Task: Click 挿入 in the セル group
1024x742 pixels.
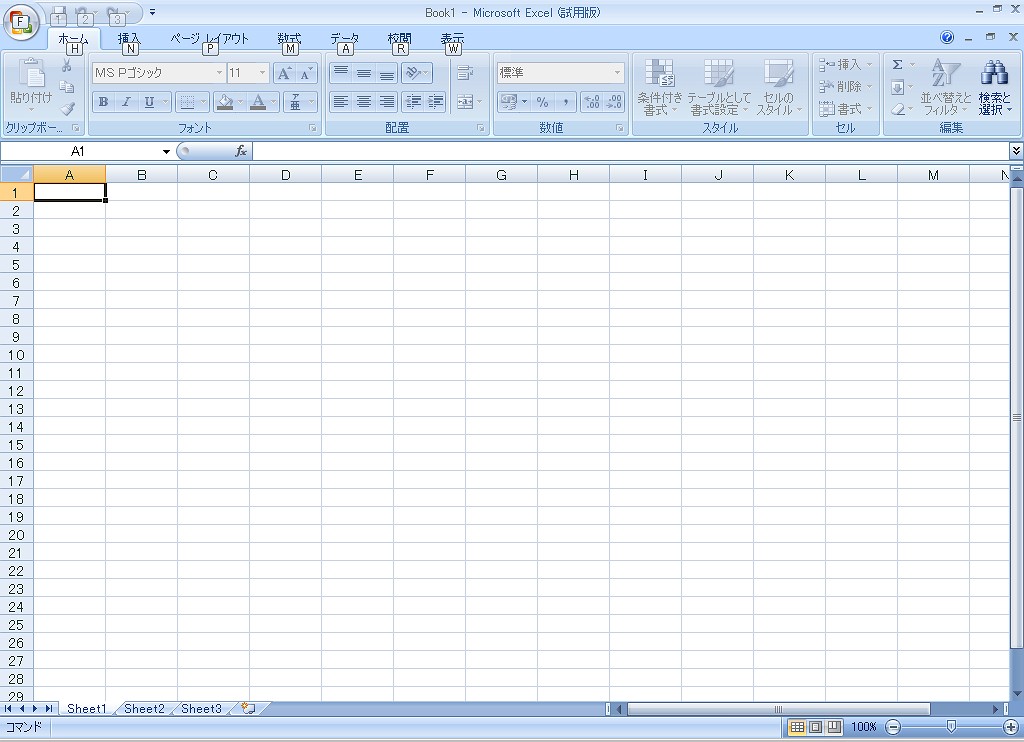Action: [x=846, y=65]
